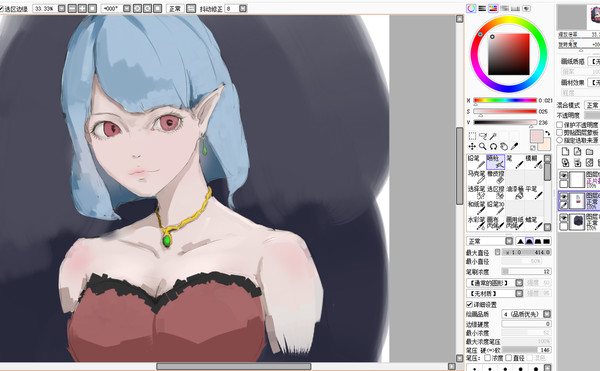Click the canvas horizontal scrollbar thumb
The height and width of the screenshot is (371, 600).
(234, 366)
